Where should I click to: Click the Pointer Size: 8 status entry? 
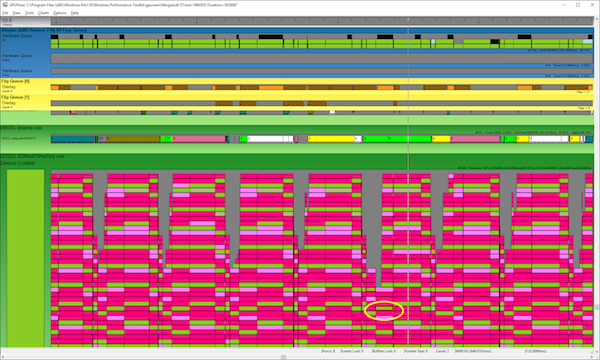point(416,351)
